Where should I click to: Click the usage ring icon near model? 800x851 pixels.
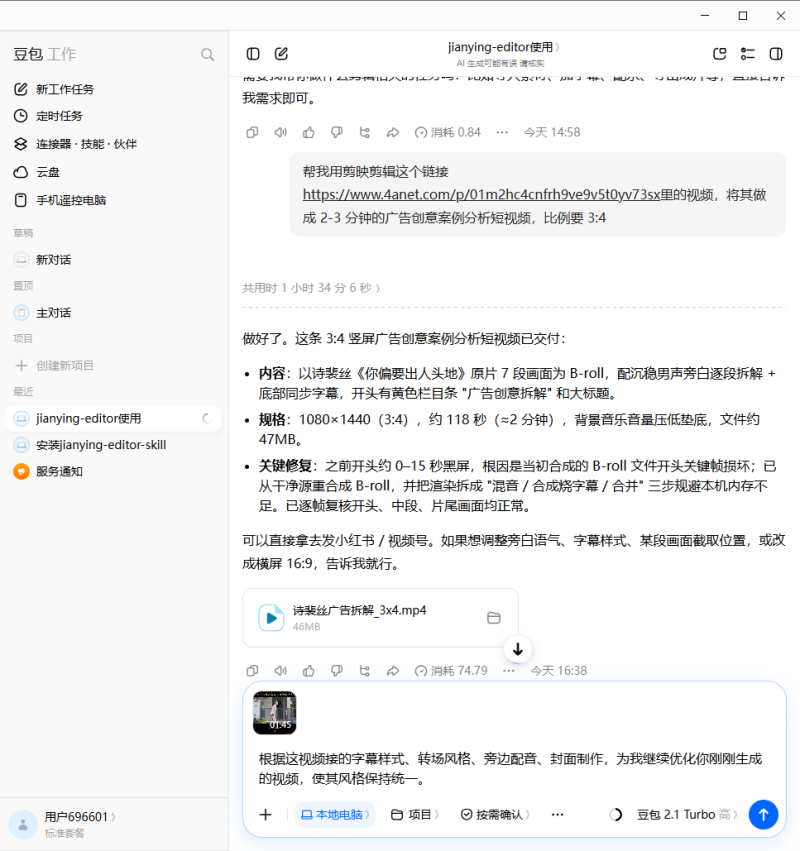click(615, 815)
